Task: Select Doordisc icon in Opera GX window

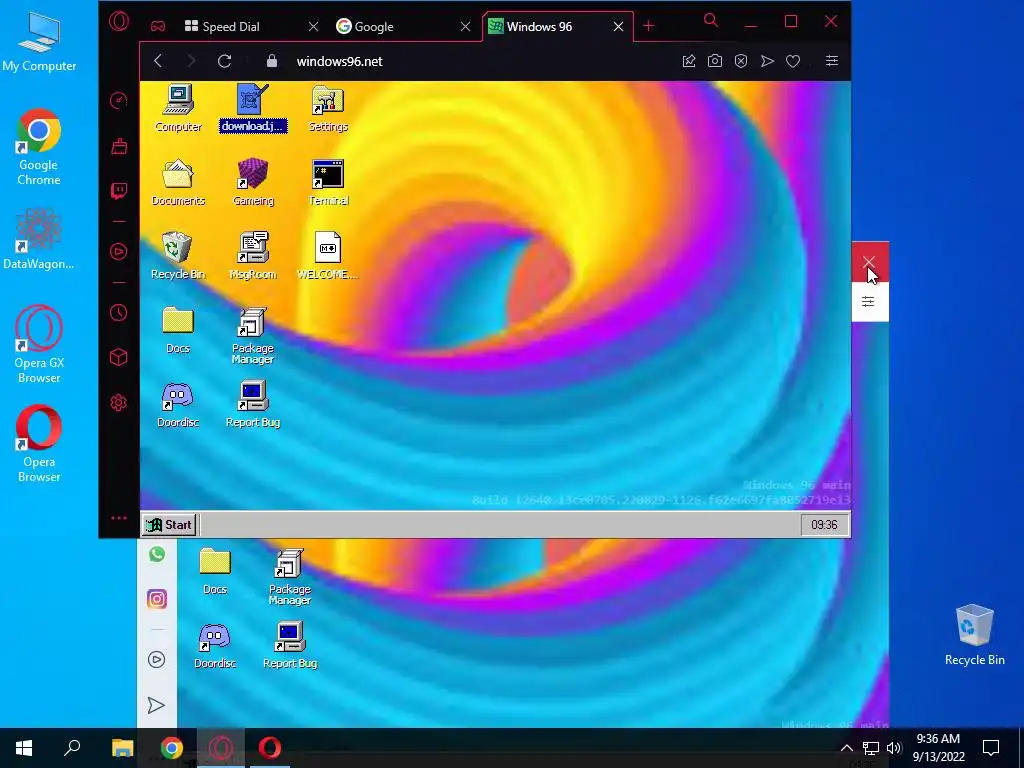Action: (x=178, y=404)
